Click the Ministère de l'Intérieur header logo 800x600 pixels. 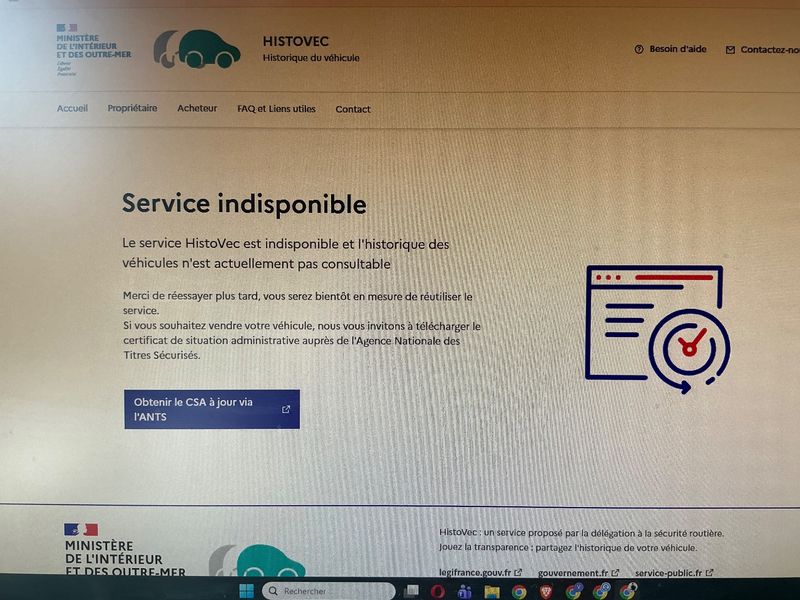93,49
